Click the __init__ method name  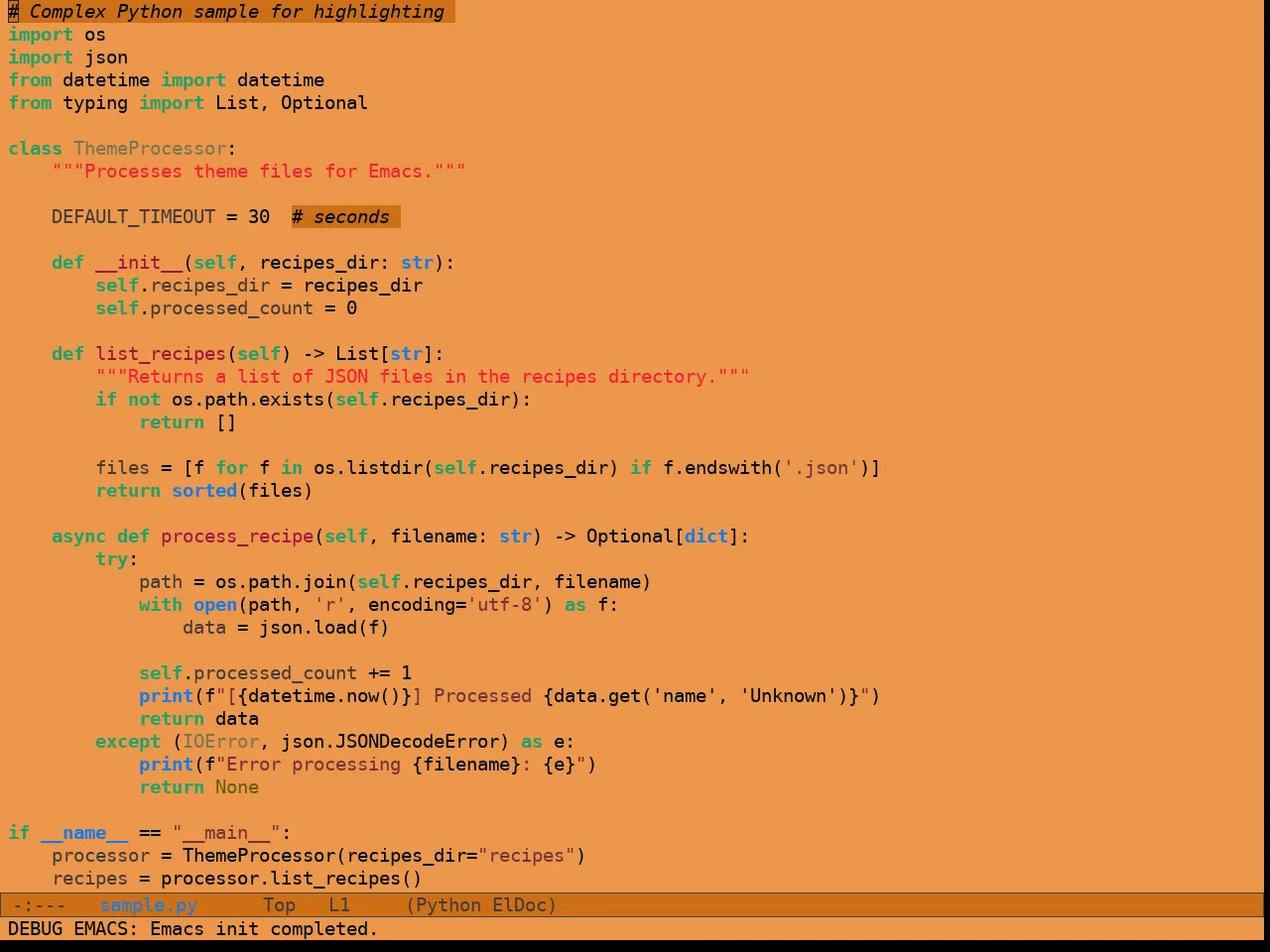coord(139,263)
